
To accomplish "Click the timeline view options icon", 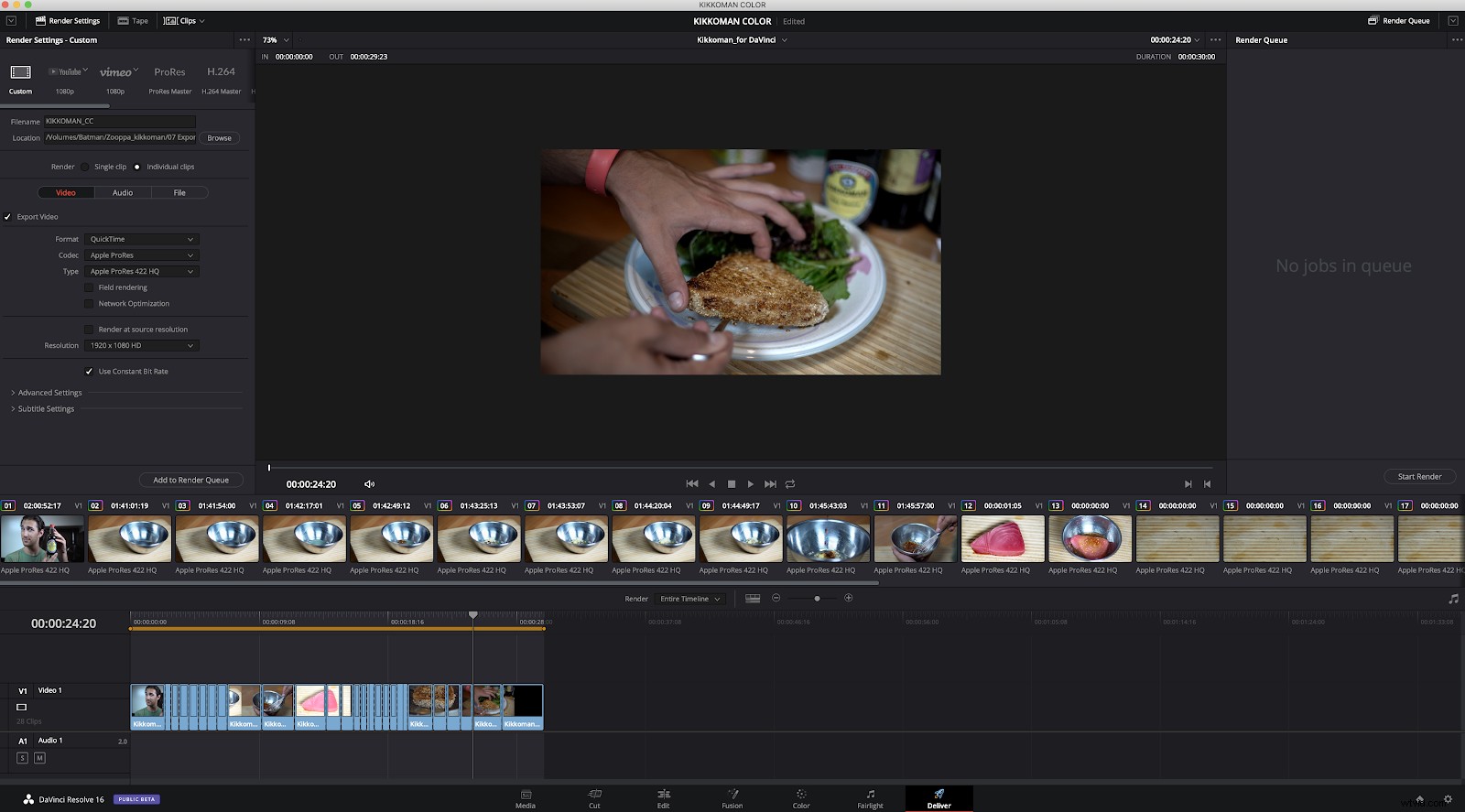I will 753,598.
